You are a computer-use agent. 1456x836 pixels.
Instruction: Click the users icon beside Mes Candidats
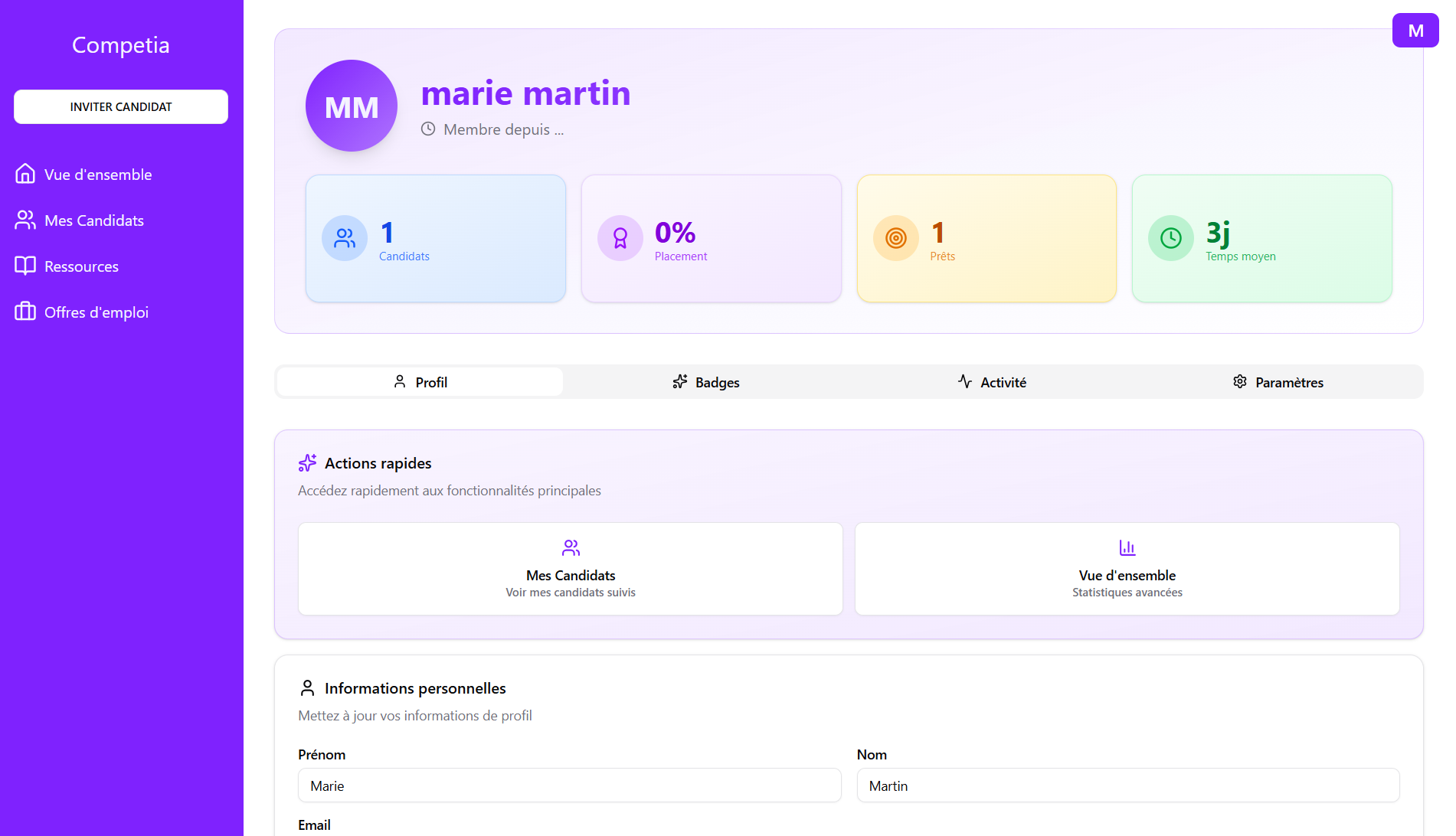click(x=25, y=220)
